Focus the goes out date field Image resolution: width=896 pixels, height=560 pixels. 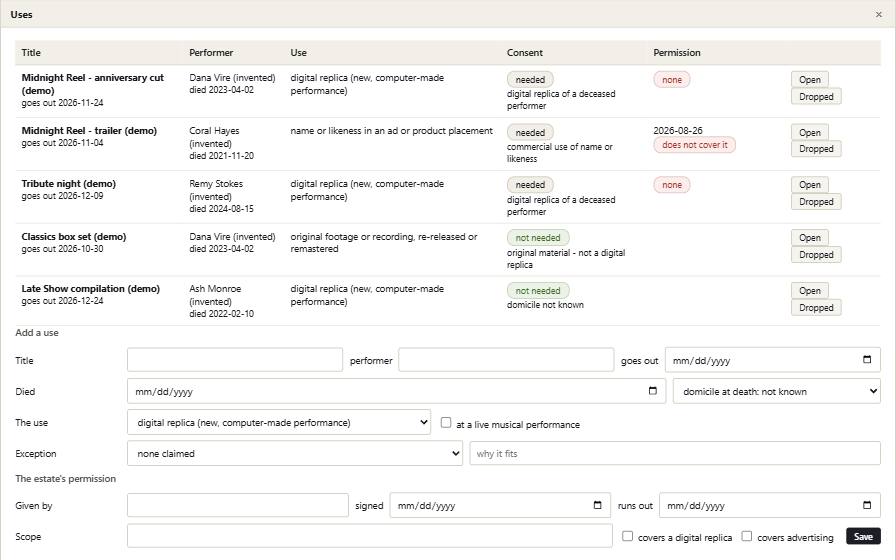pyautogui.click(x=773, y=360)
